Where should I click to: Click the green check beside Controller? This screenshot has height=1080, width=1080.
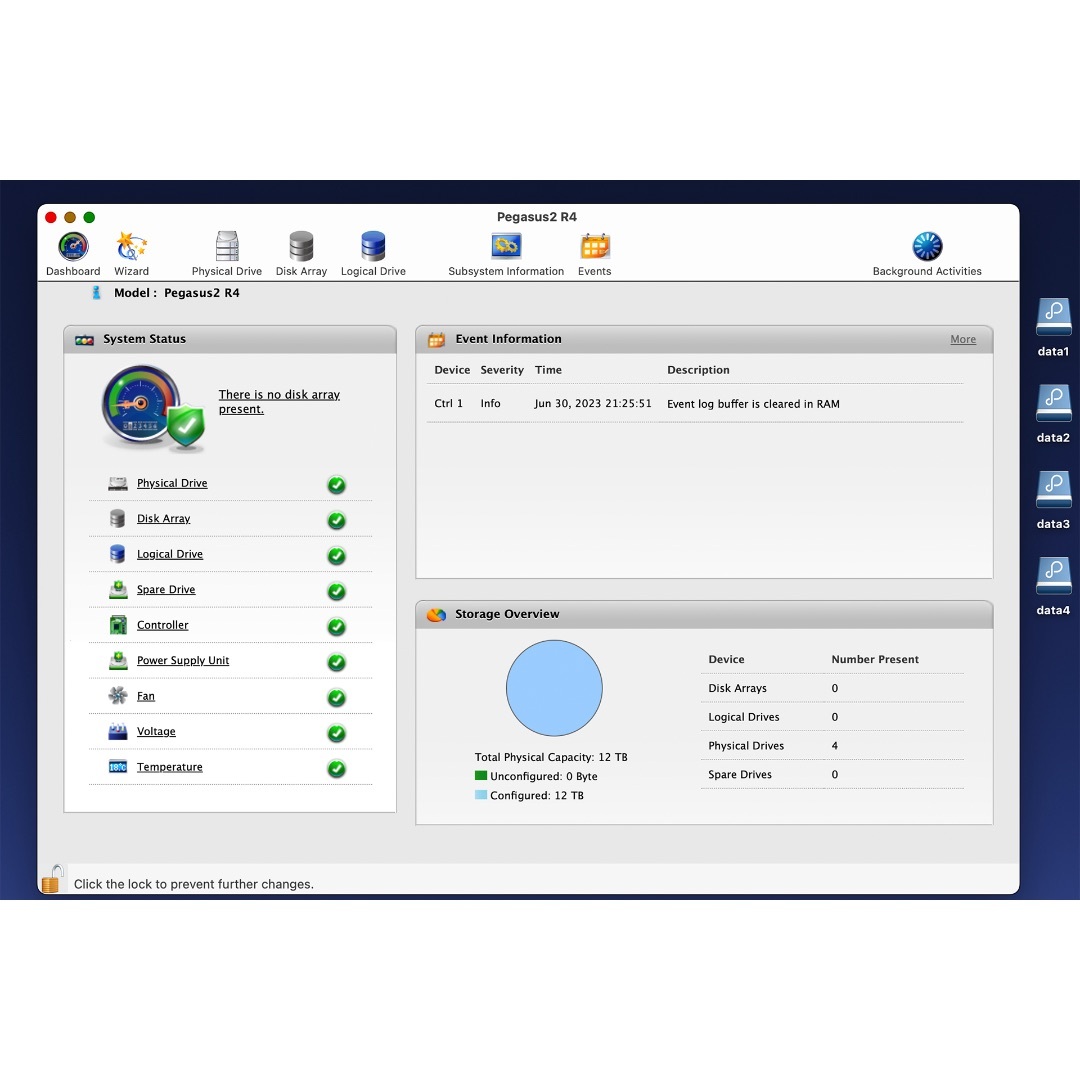coord(336,627)
